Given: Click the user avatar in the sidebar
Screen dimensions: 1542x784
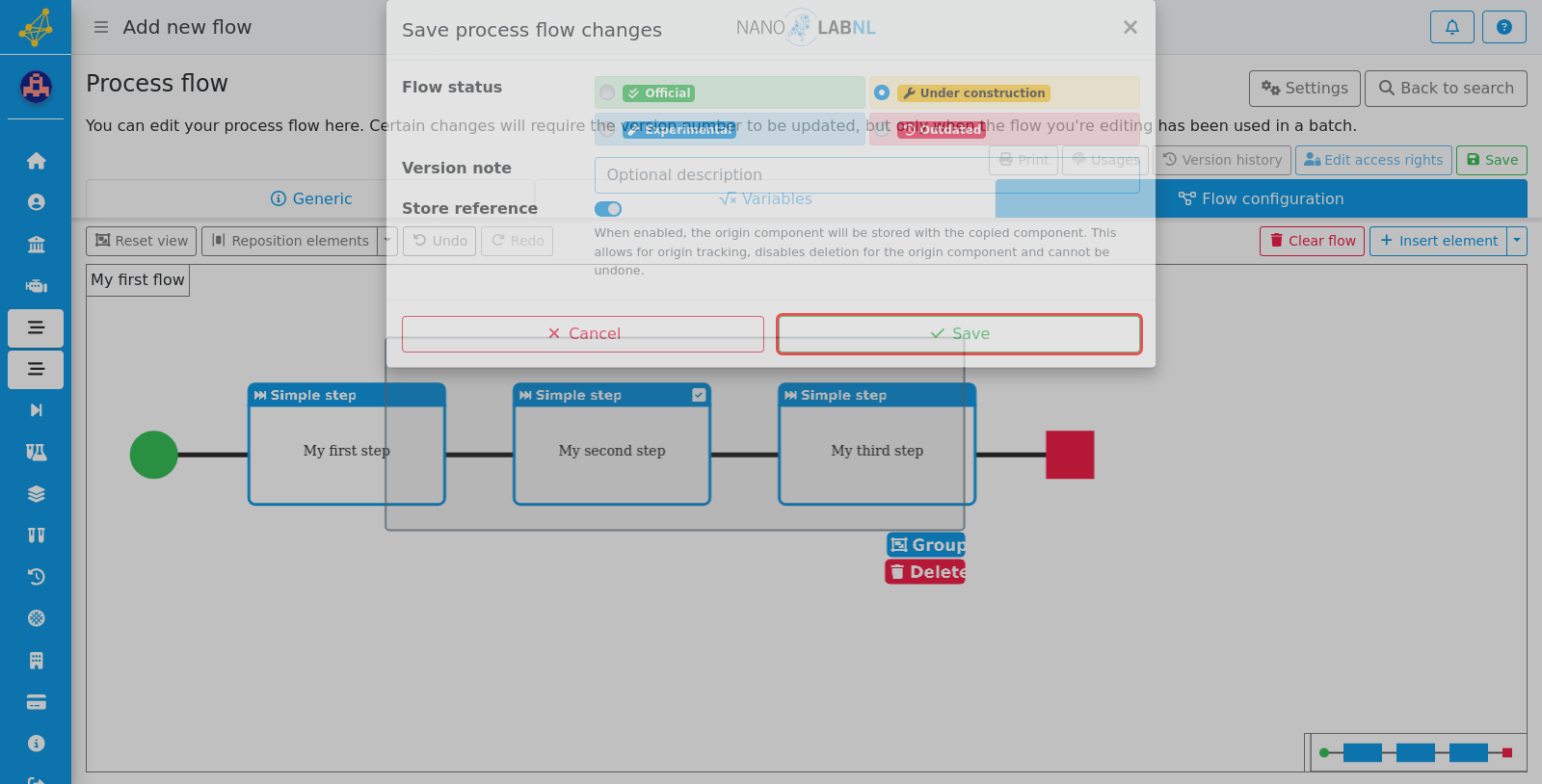Looking at the screenshot, I should click(x=36, y=88).
